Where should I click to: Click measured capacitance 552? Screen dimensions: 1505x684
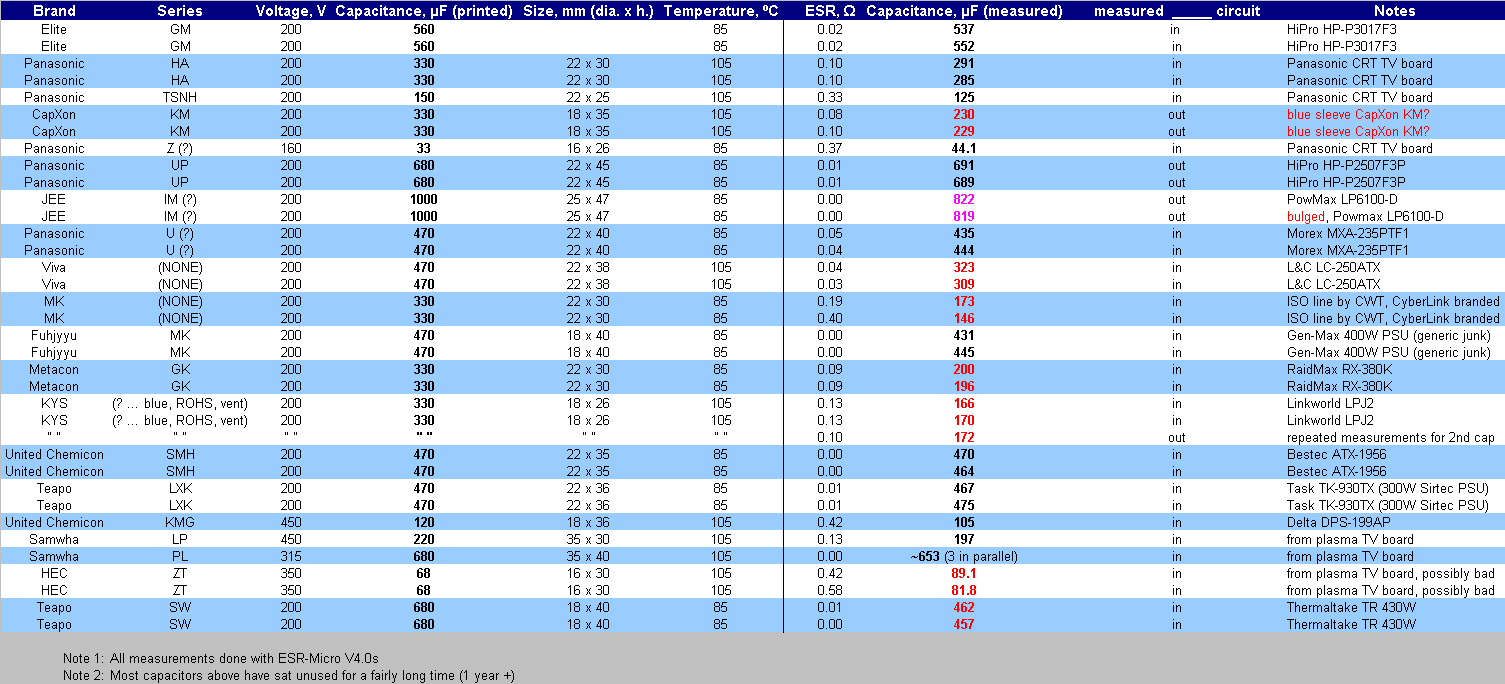click(964, 46)
